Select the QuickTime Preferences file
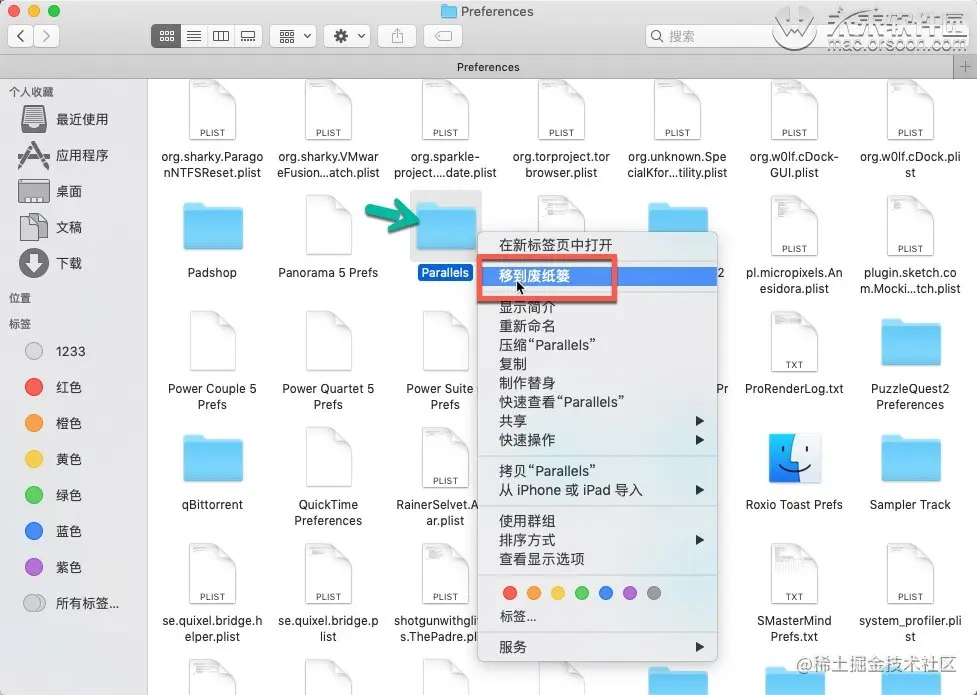 click(x=328, y=477)
